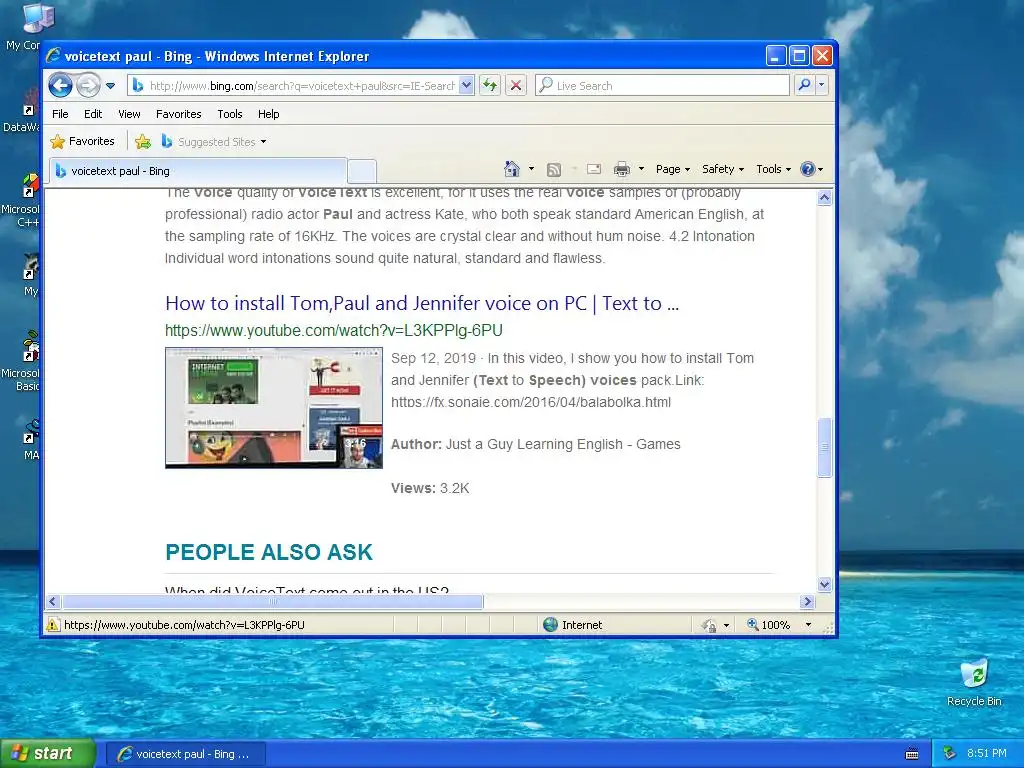Click the green youtube.com result URL
Screen dimensions: 1024x768
(334, 330)
